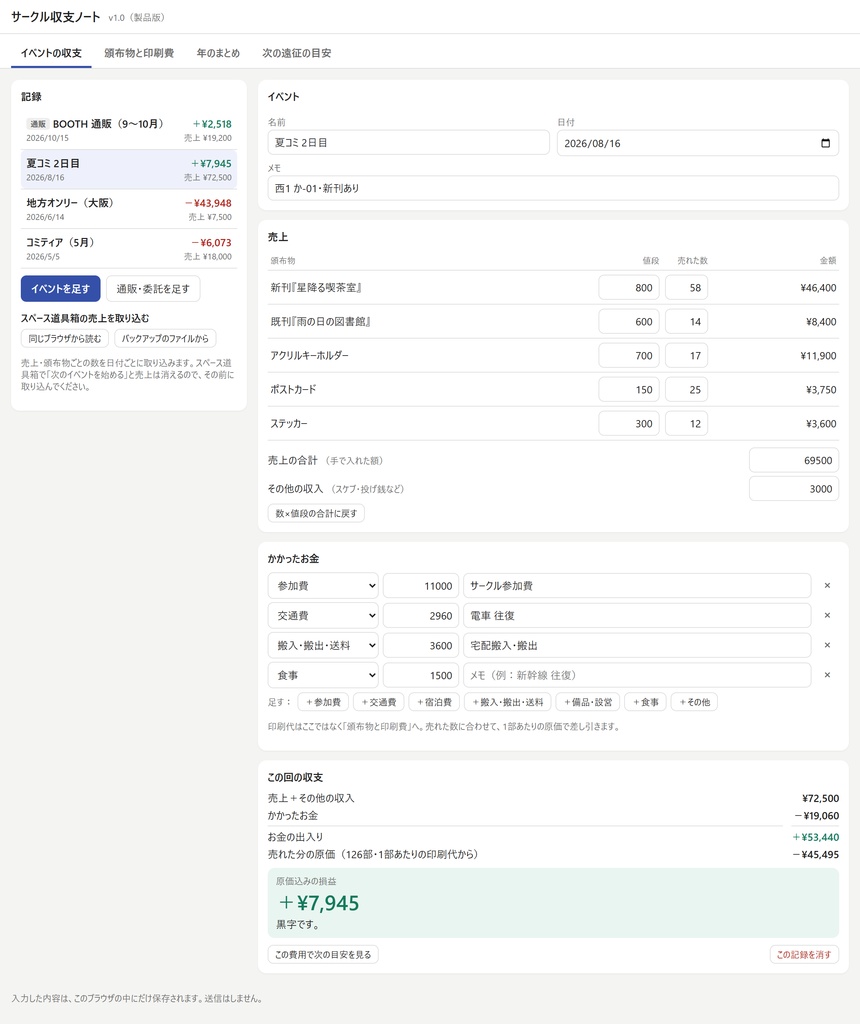
Task: Edit sold count 14 for 既刊『雨の日の図書館』
Action: click(686, 321)
